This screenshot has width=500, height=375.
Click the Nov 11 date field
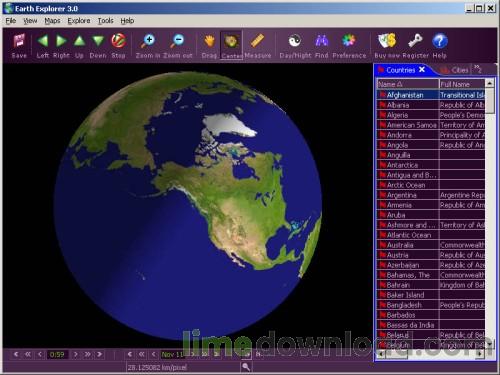pos(172,355)
